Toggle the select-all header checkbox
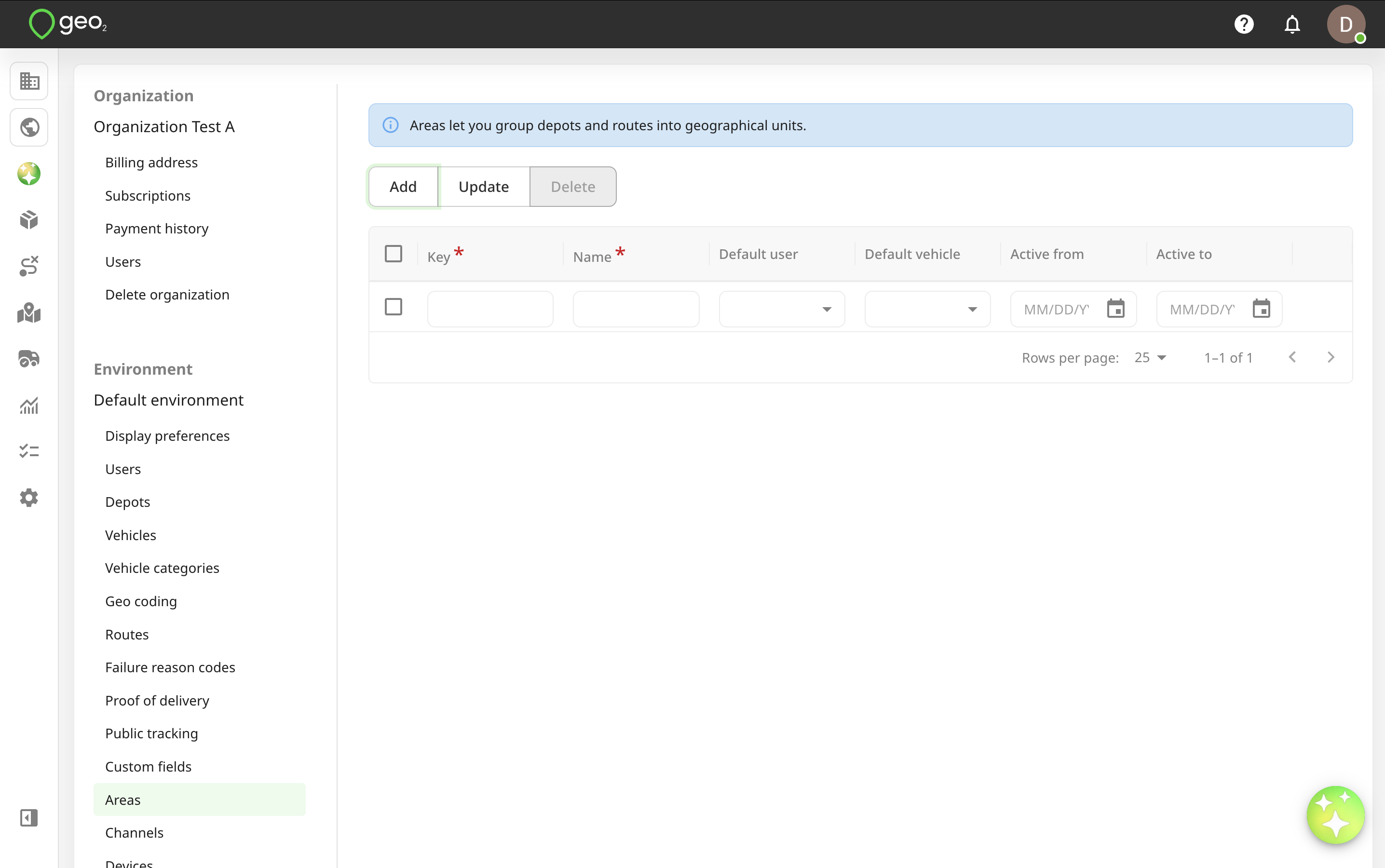The image size is (1385, 868). (x=393, y=254)
